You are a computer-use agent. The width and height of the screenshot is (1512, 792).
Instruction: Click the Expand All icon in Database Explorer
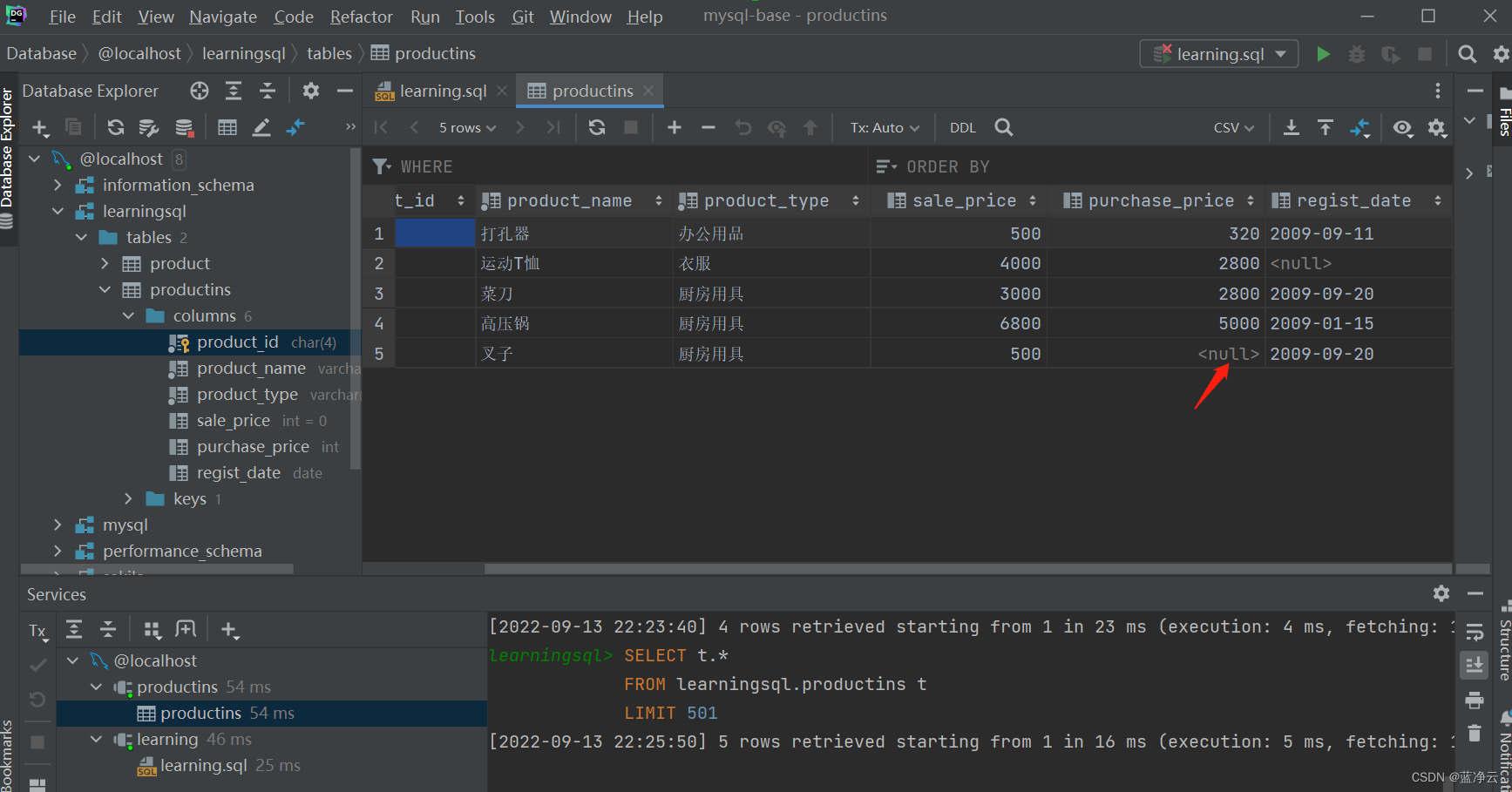(234, 91)
